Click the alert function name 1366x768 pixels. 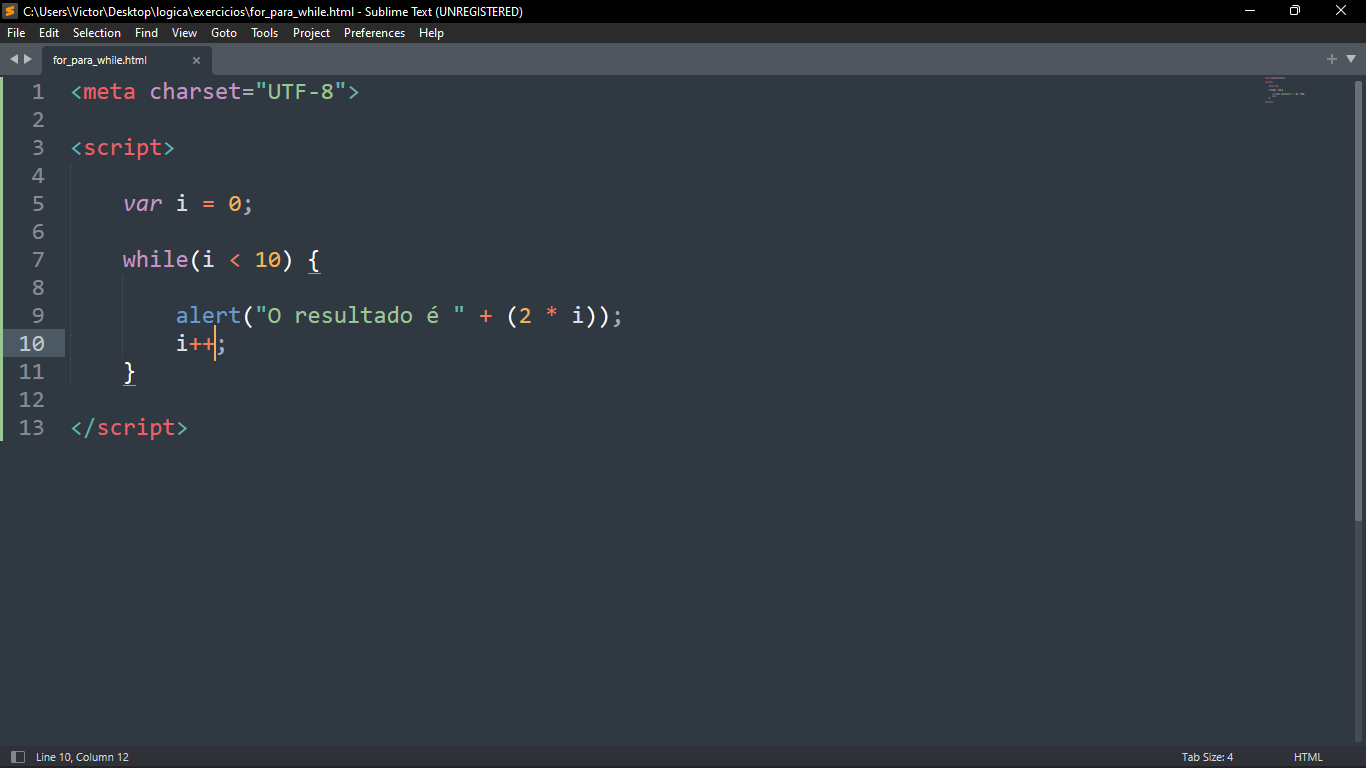click(x=209, y=316)
